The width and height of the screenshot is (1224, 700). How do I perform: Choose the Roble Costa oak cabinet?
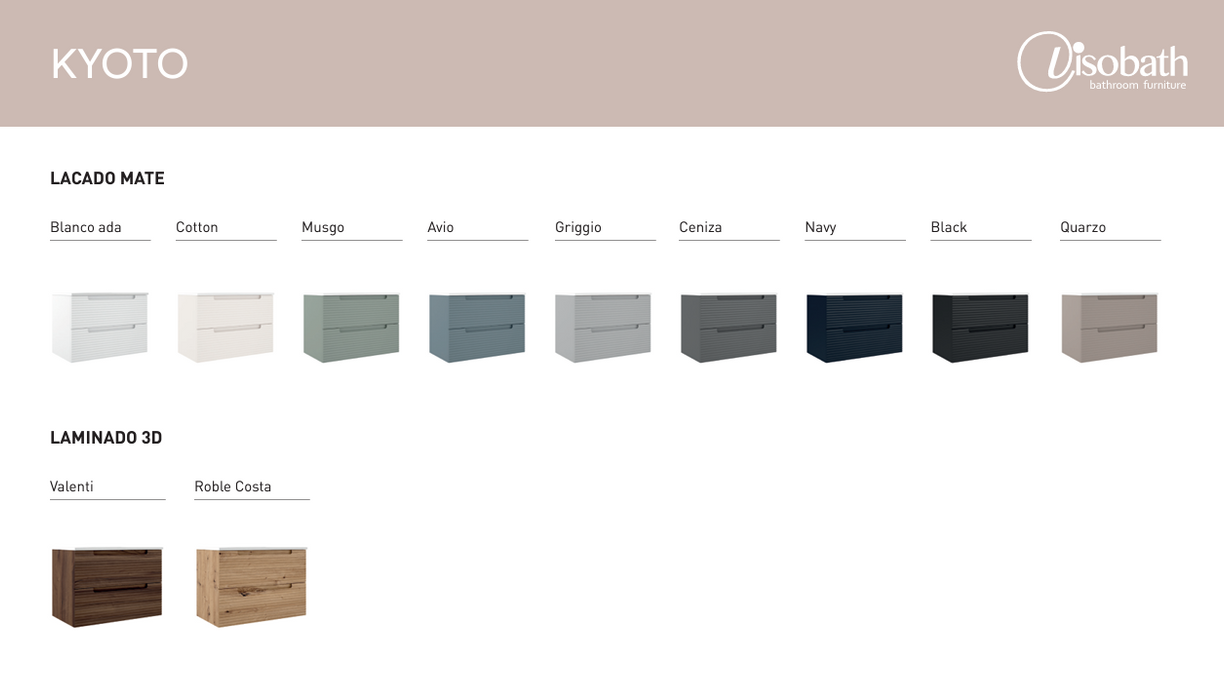point(251,587)
